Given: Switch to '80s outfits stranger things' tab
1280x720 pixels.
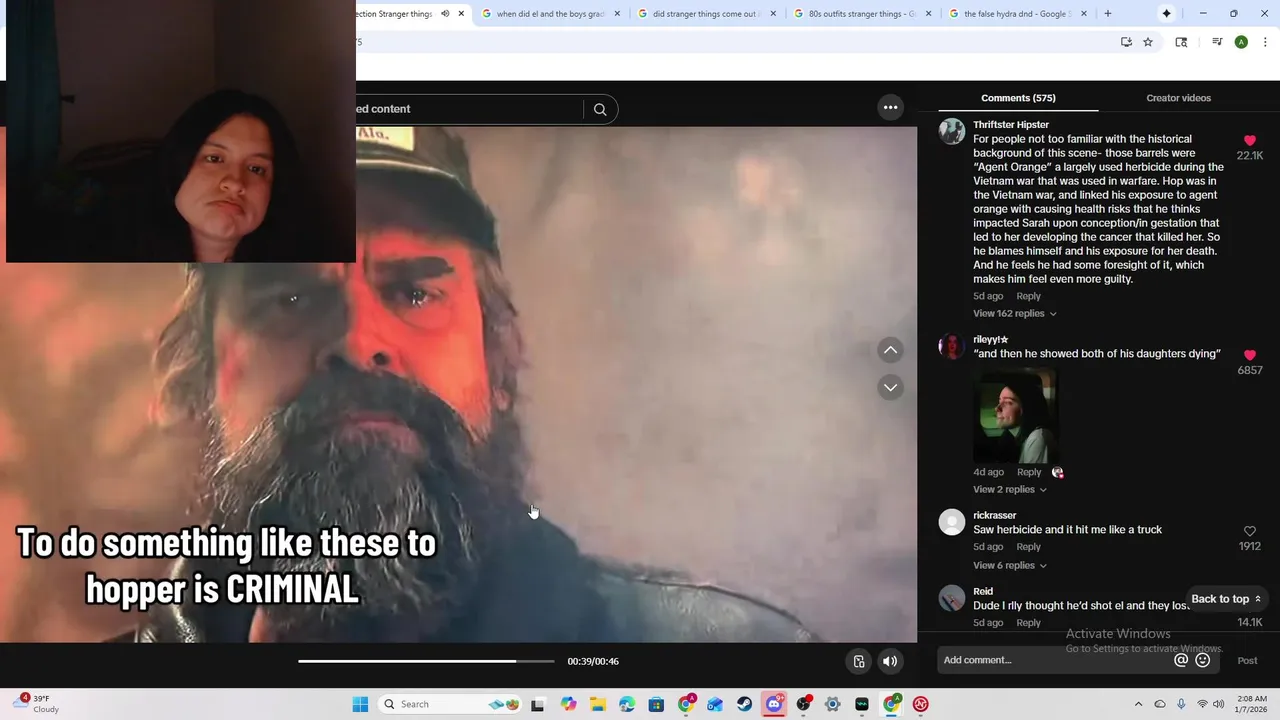Looking at the screenshot, I should [x=862, y=14].
